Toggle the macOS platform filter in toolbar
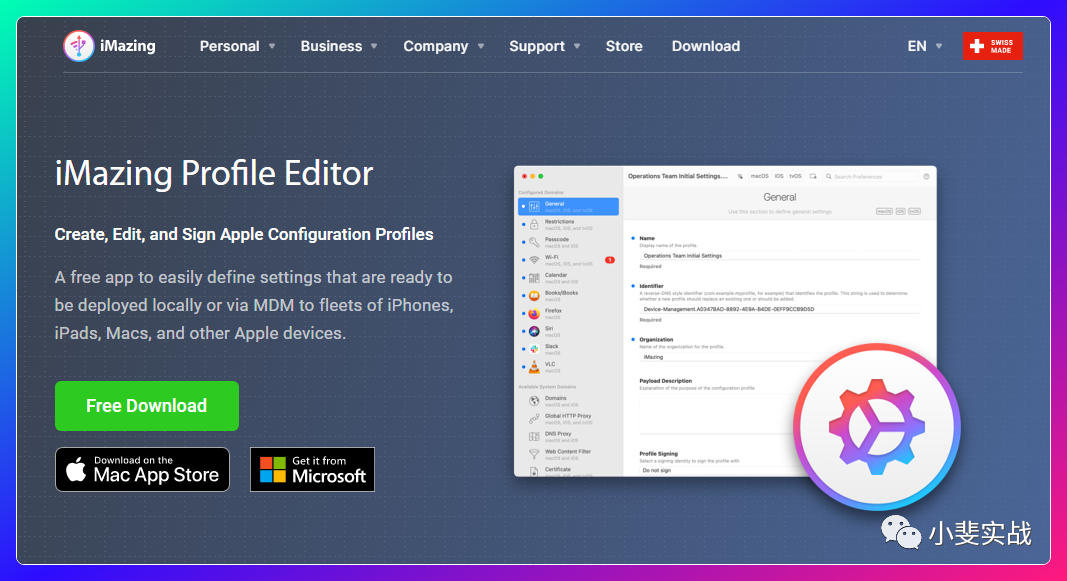Viewport: 1067px width, 581px height. [759, 176]
